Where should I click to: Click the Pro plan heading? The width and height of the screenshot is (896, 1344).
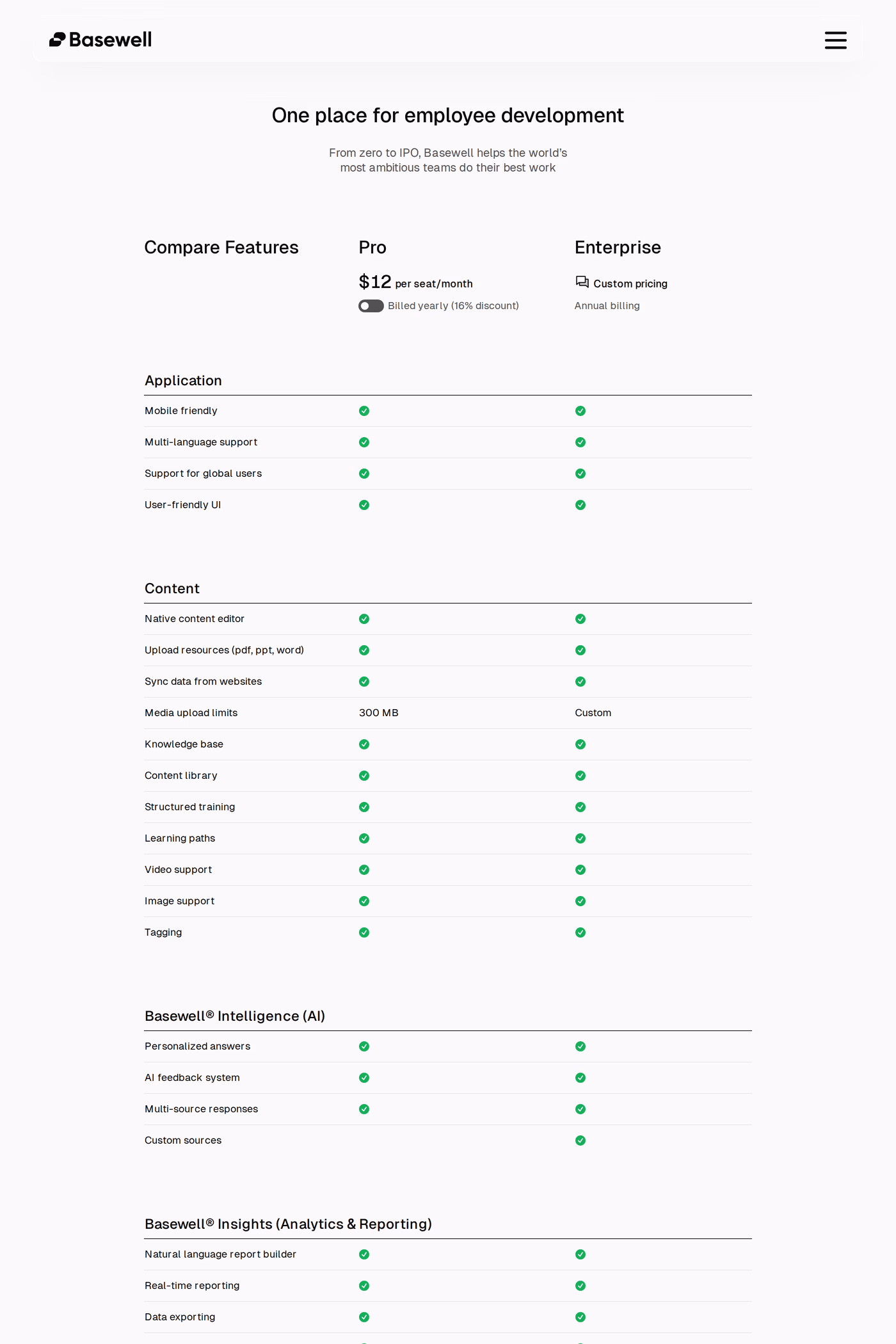click(x=372, y=247)
